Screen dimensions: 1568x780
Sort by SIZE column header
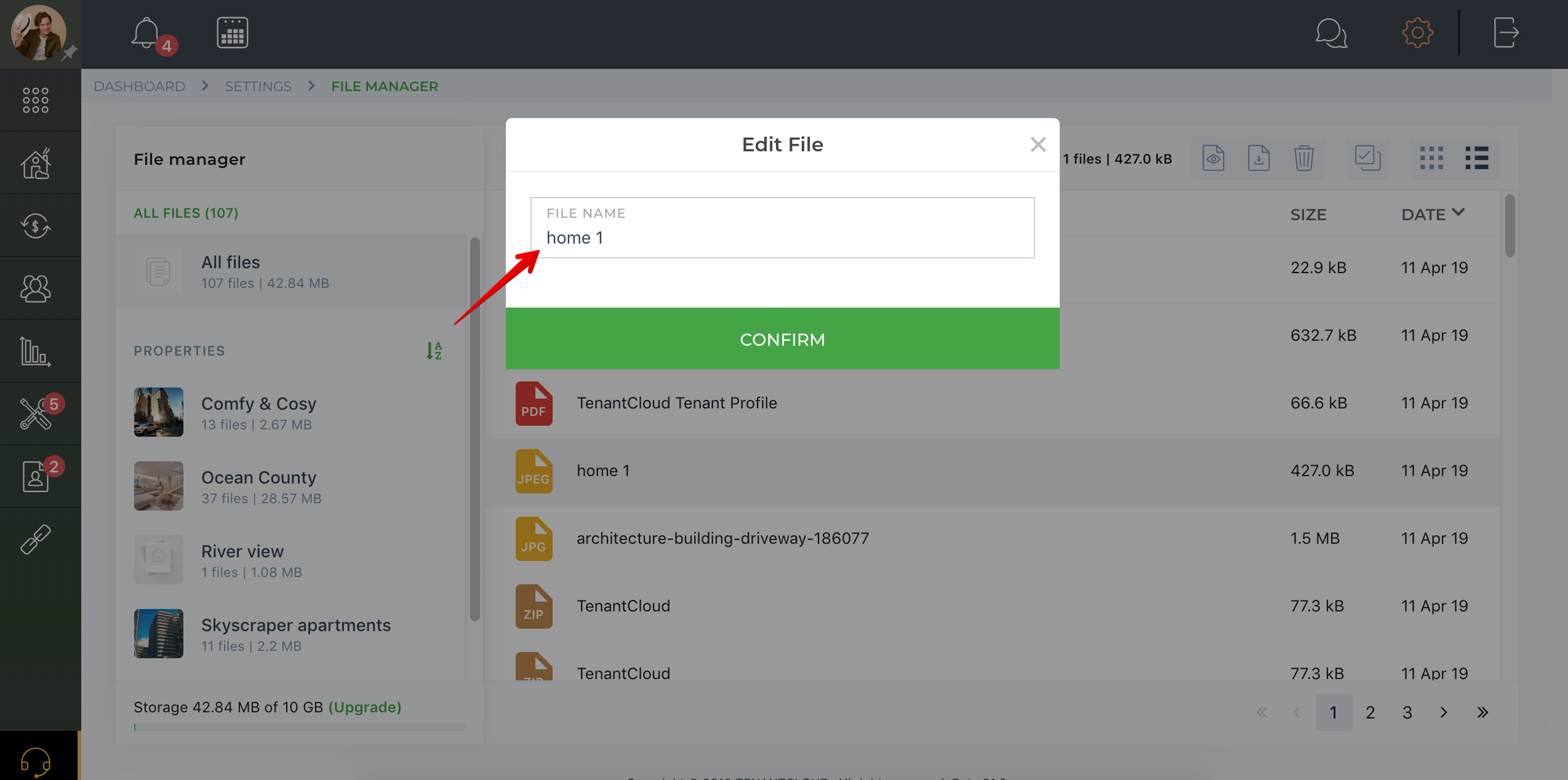coord(1308,215)
